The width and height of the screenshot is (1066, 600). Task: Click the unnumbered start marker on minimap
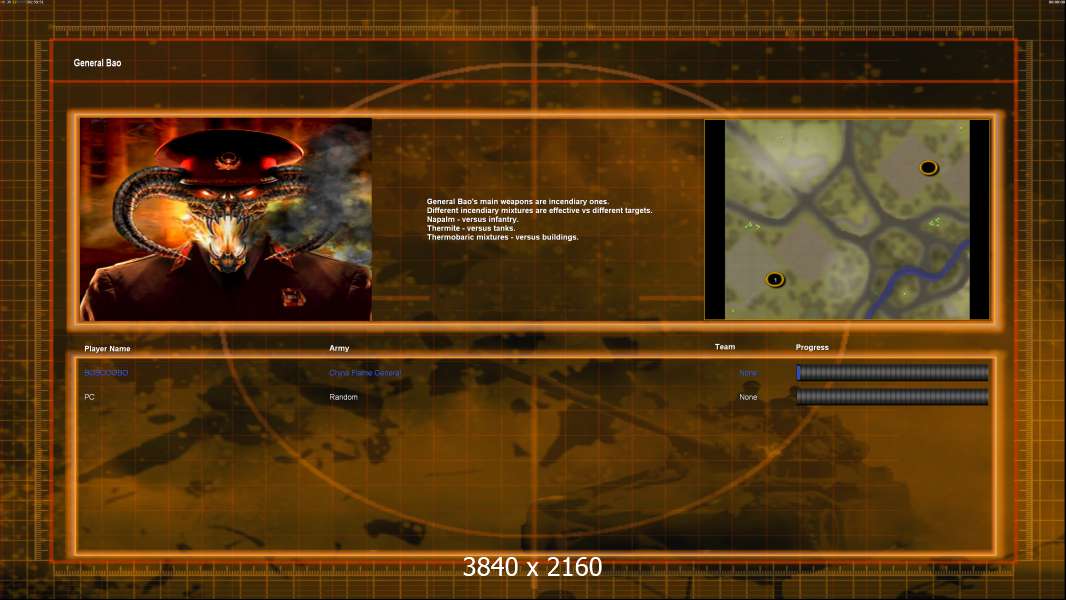[929, 167]
